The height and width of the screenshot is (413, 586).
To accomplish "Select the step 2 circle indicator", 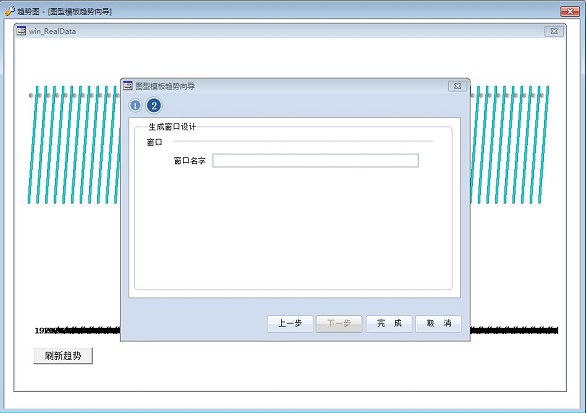I will click(154, 106).
